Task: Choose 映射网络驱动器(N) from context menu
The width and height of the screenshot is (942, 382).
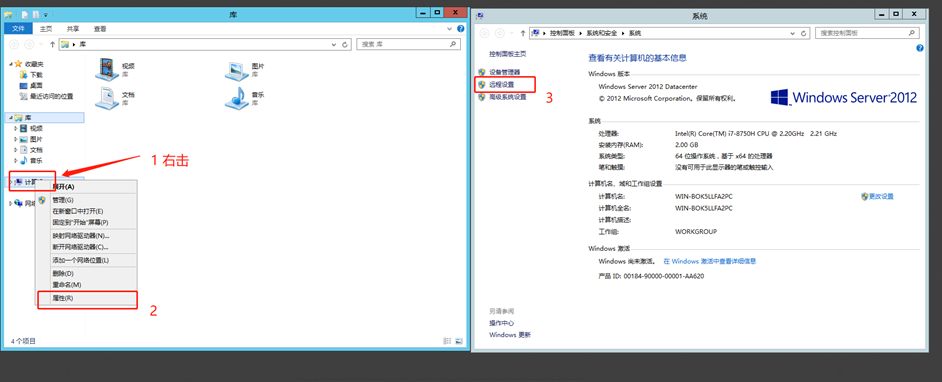Action: [87, 235]
